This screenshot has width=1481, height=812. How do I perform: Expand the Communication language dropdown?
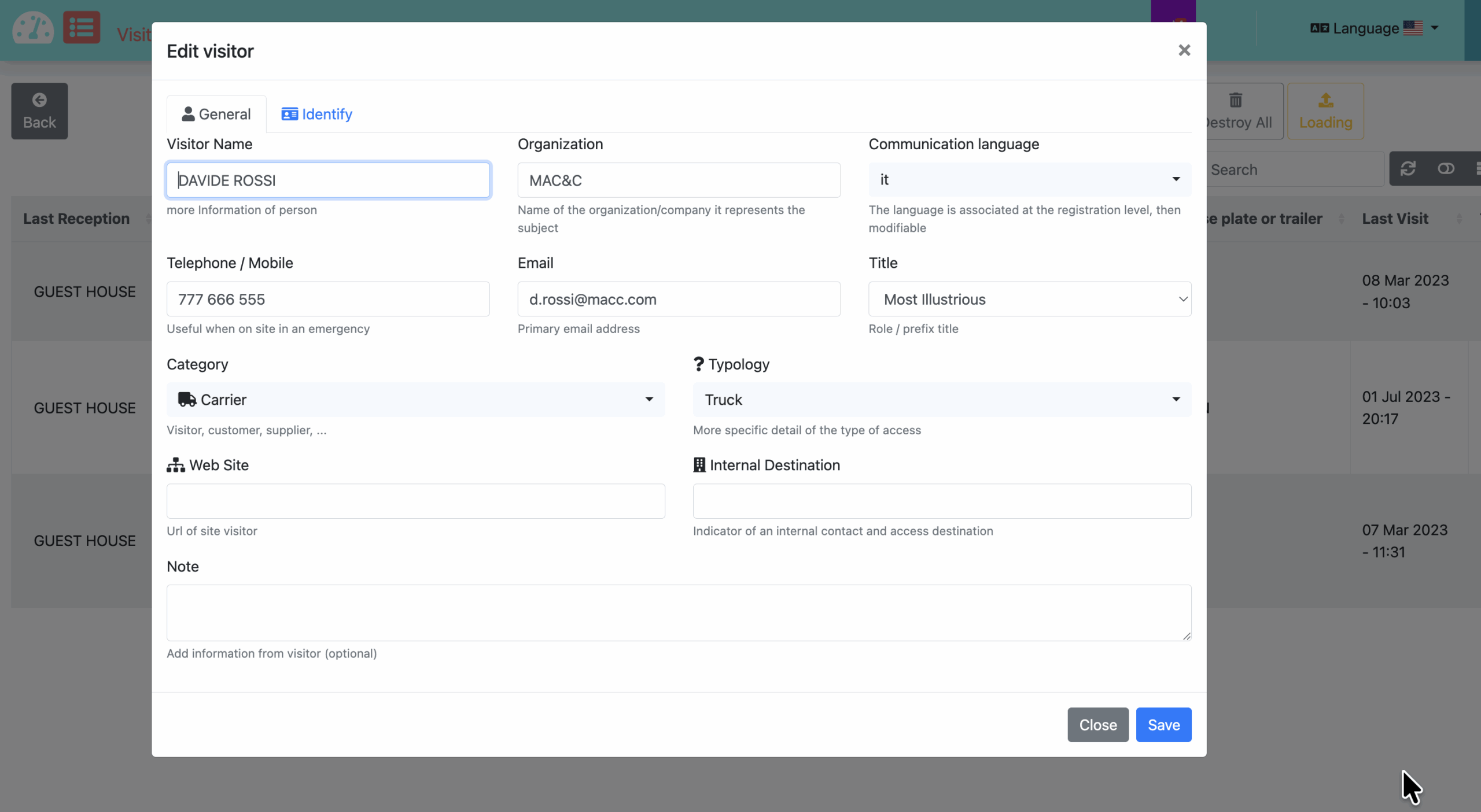click(1029, 180)
